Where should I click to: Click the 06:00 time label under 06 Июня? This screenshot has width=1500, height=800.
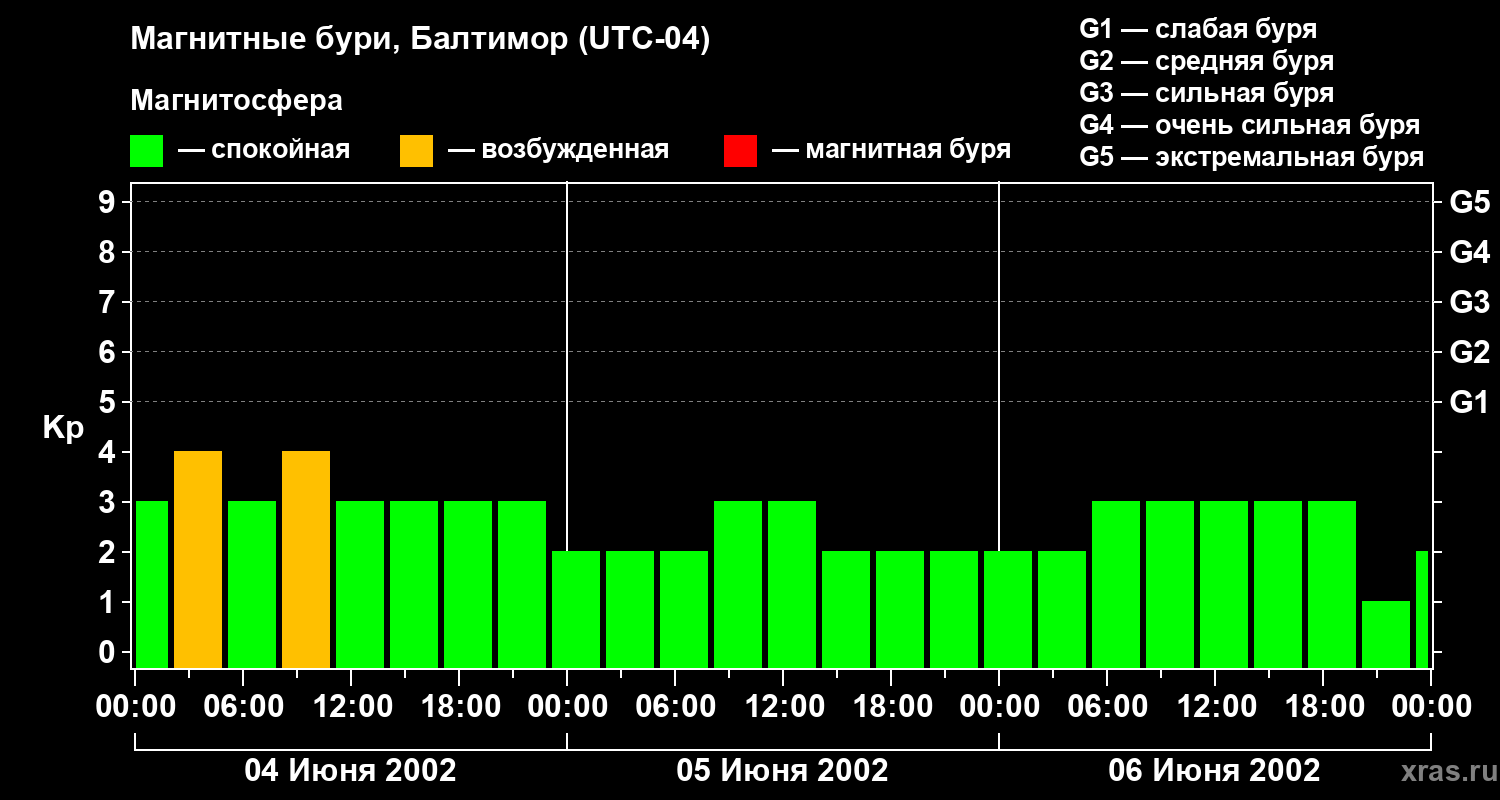click(1107, 707)
